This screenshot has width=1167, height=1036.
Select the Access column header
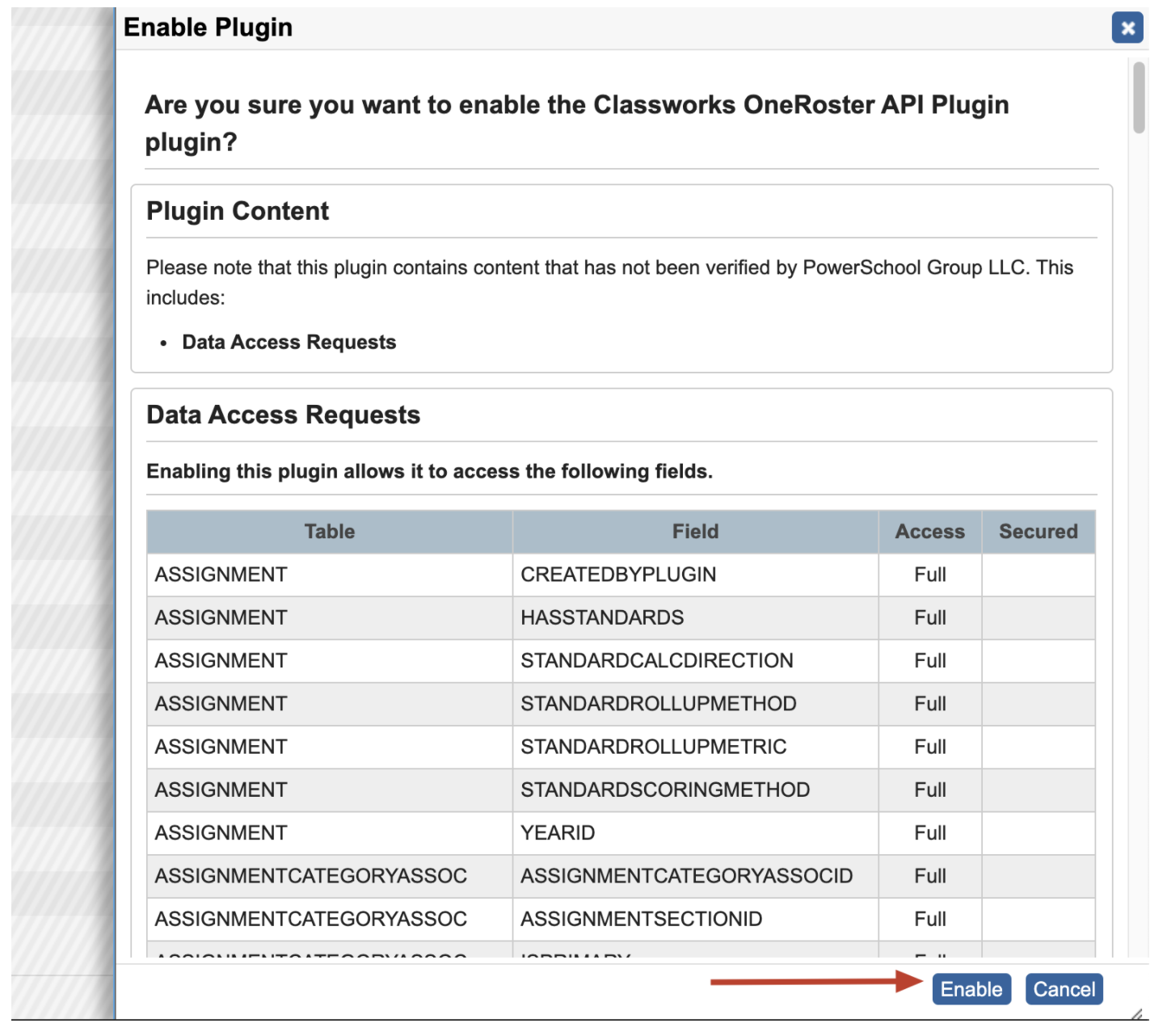point(929,531)
